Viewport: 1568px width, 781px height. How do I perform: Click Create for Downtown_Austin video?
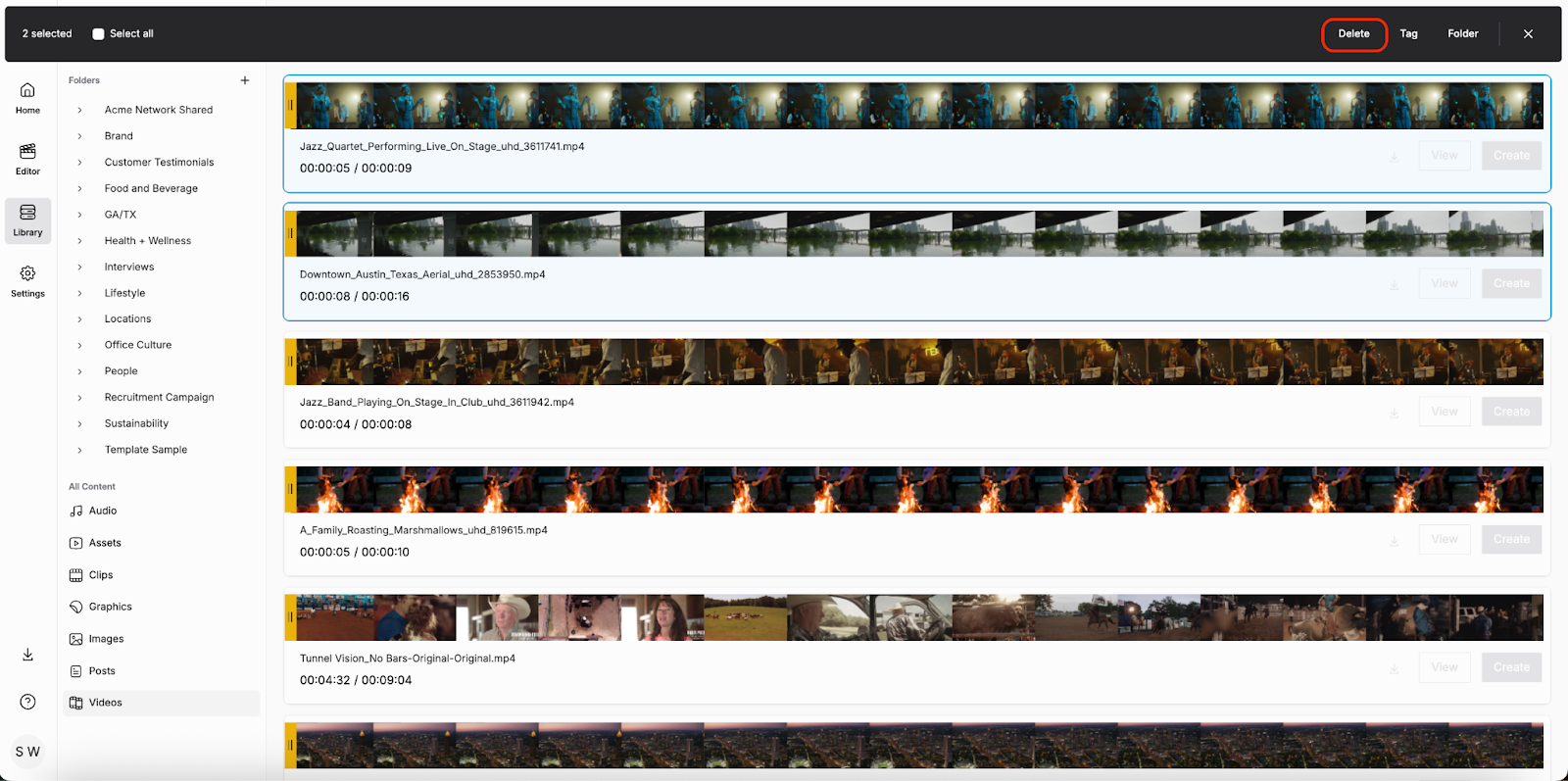[1511, 283]
